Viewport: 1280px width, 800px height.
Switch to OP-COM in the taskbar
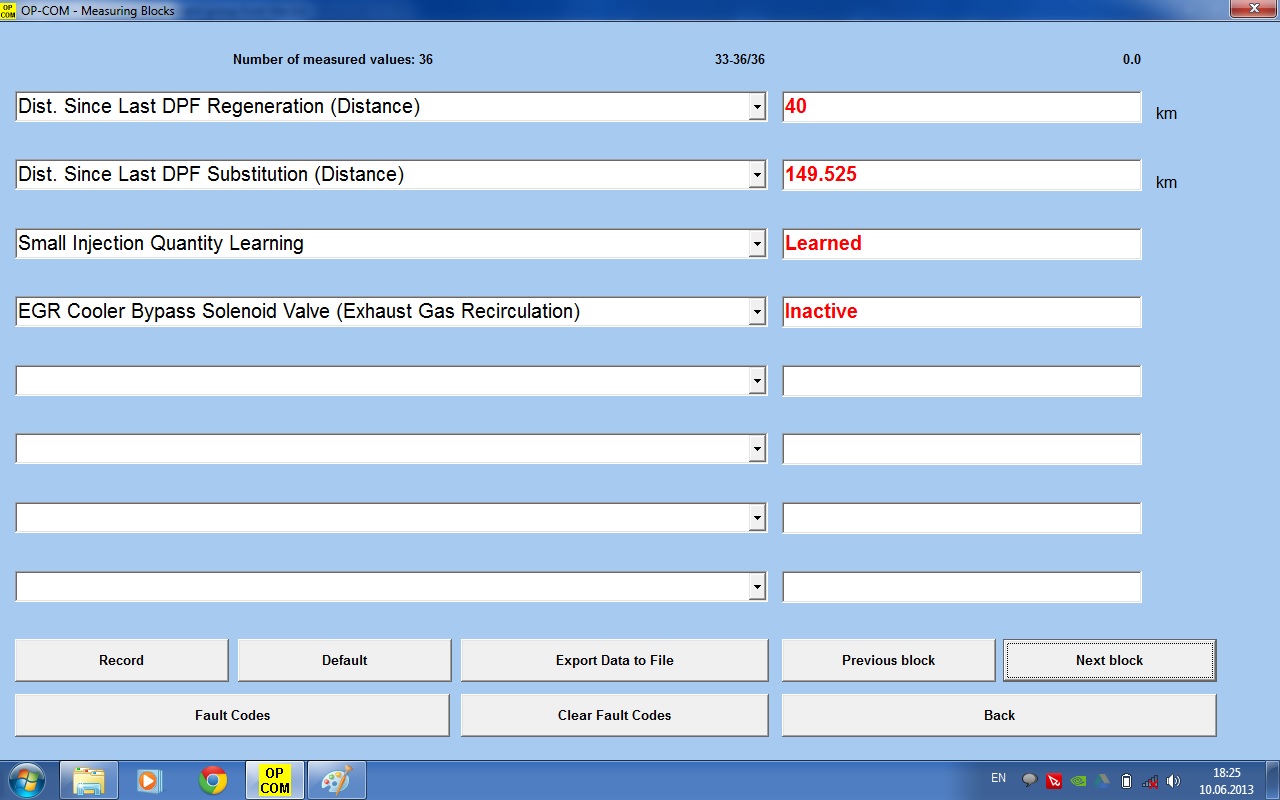coord(274,780)
